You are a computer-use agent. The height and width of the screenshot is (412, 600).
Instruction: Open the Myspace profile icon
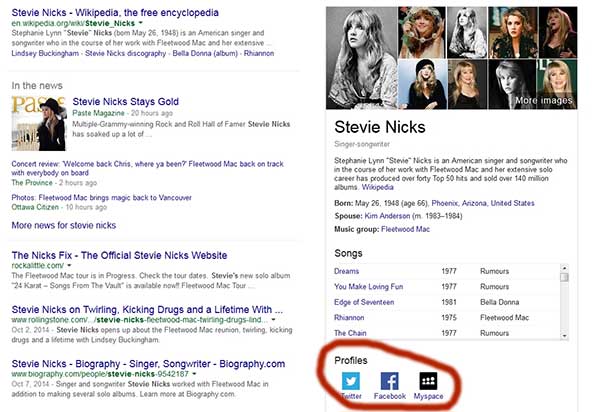428,381
